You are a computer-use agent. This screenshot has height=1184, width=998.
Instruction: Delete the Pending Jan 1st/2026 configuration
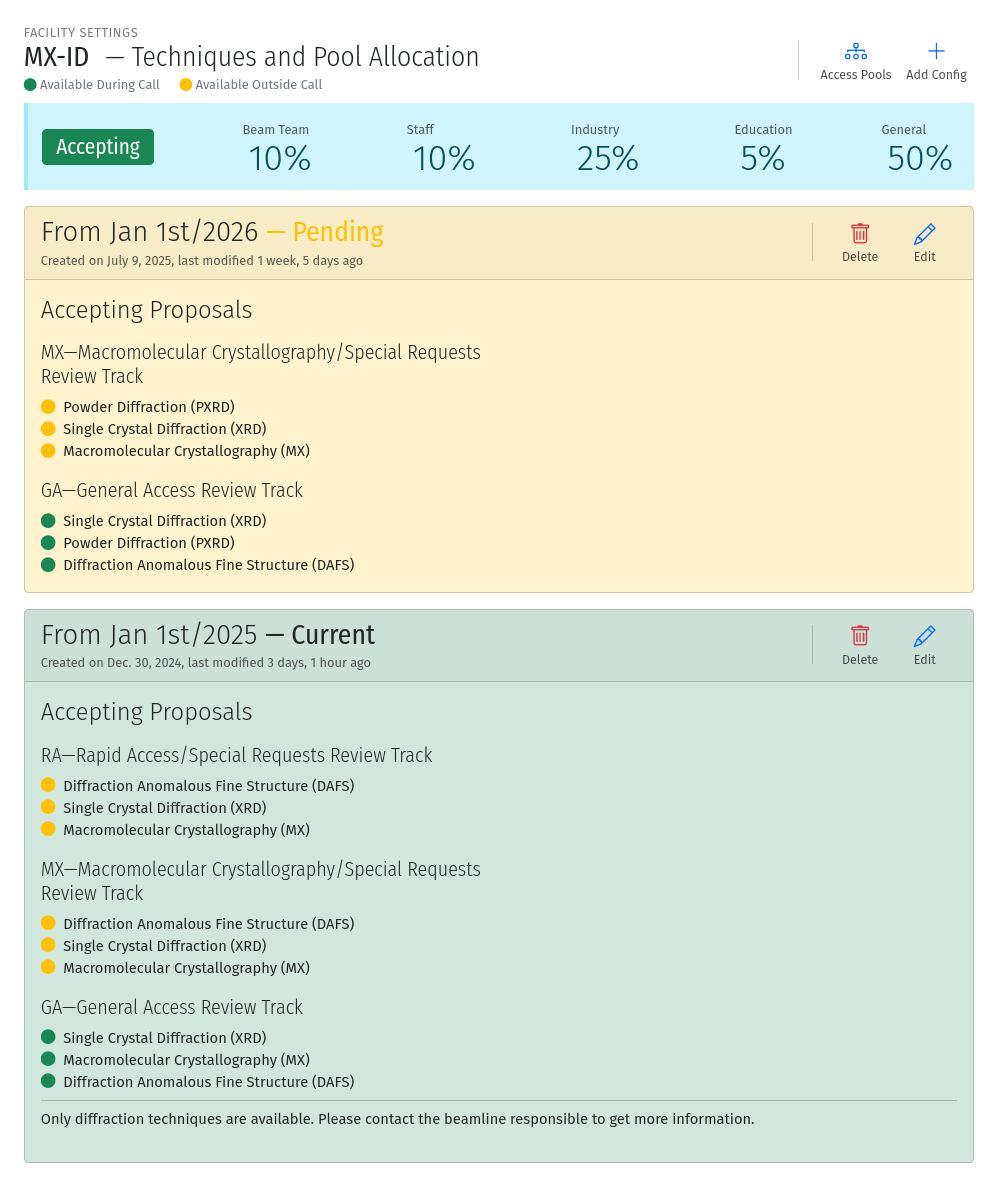860,243
